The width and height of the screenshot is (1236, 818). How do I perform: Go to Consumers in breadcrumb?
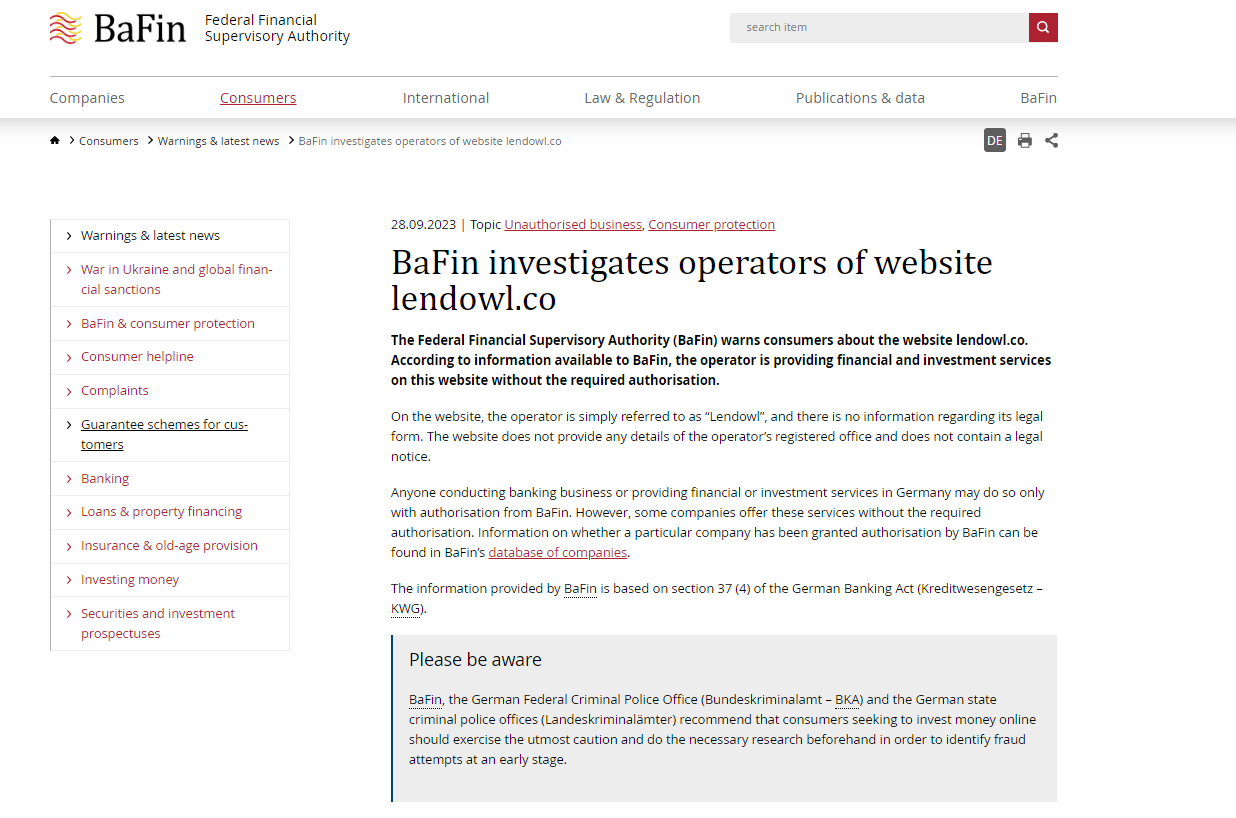tap(109, 141)
